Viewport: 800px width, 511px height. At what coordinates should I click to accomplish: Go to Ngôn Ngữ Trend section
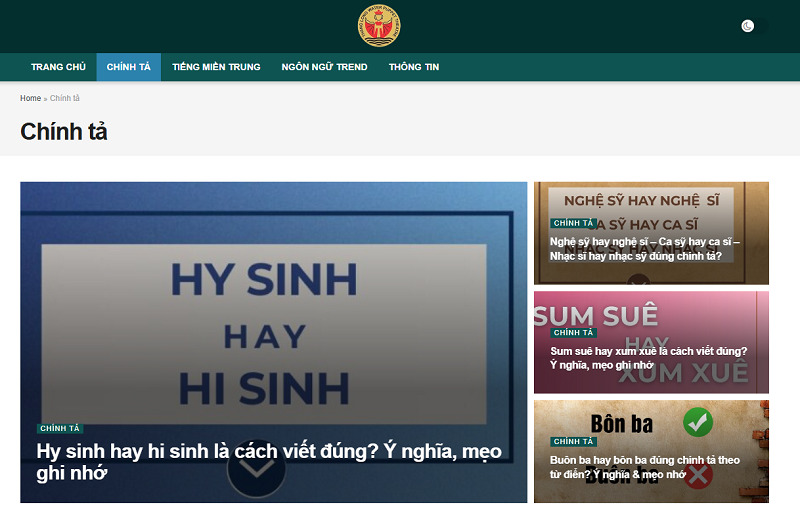point(324,67)
